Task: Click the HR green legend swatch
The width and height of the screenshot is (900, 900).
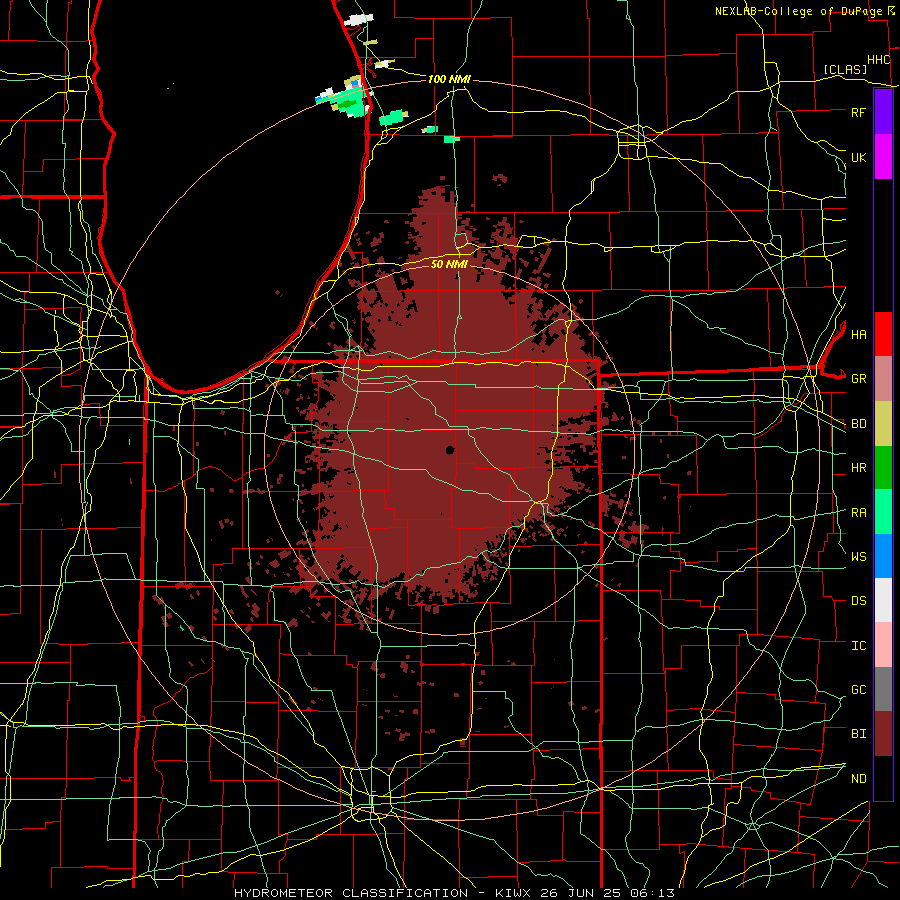Action: click(883, 467)
